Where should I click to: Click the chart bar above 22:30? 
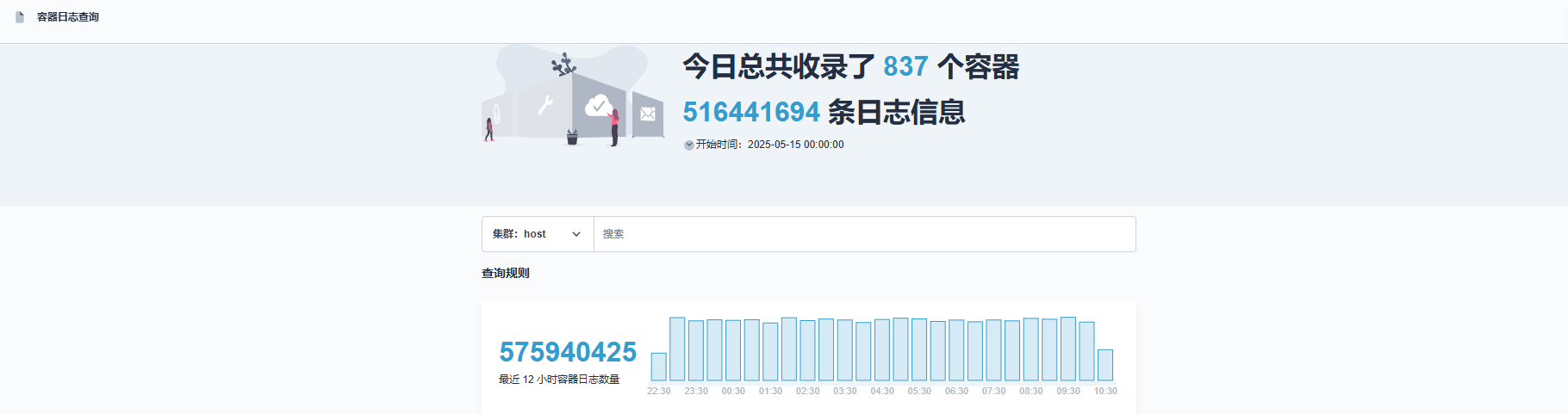(x=658, y=367)
